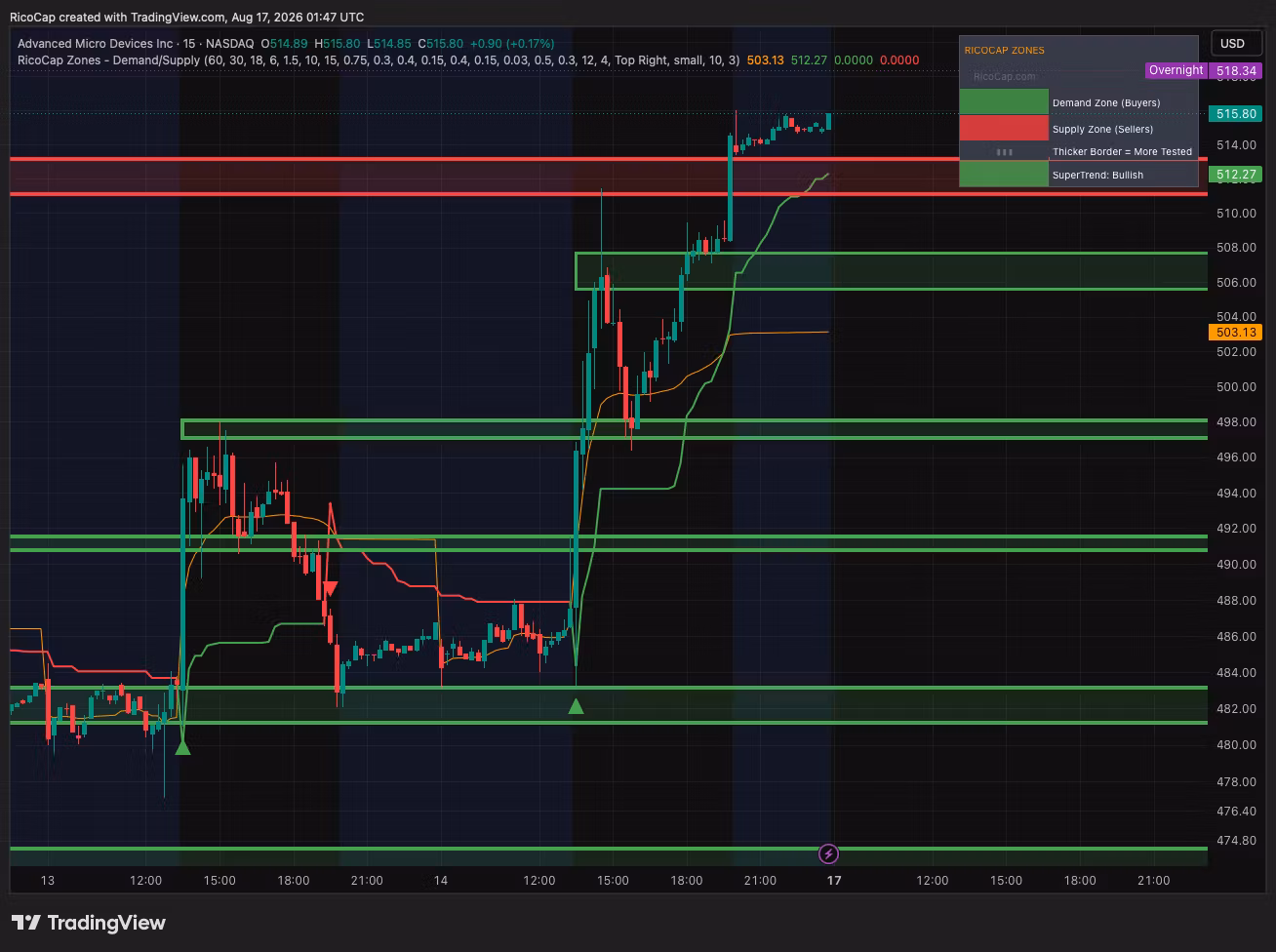
Task: Click the grey Thicker Border legend swatch
Action: [1003, 152]
